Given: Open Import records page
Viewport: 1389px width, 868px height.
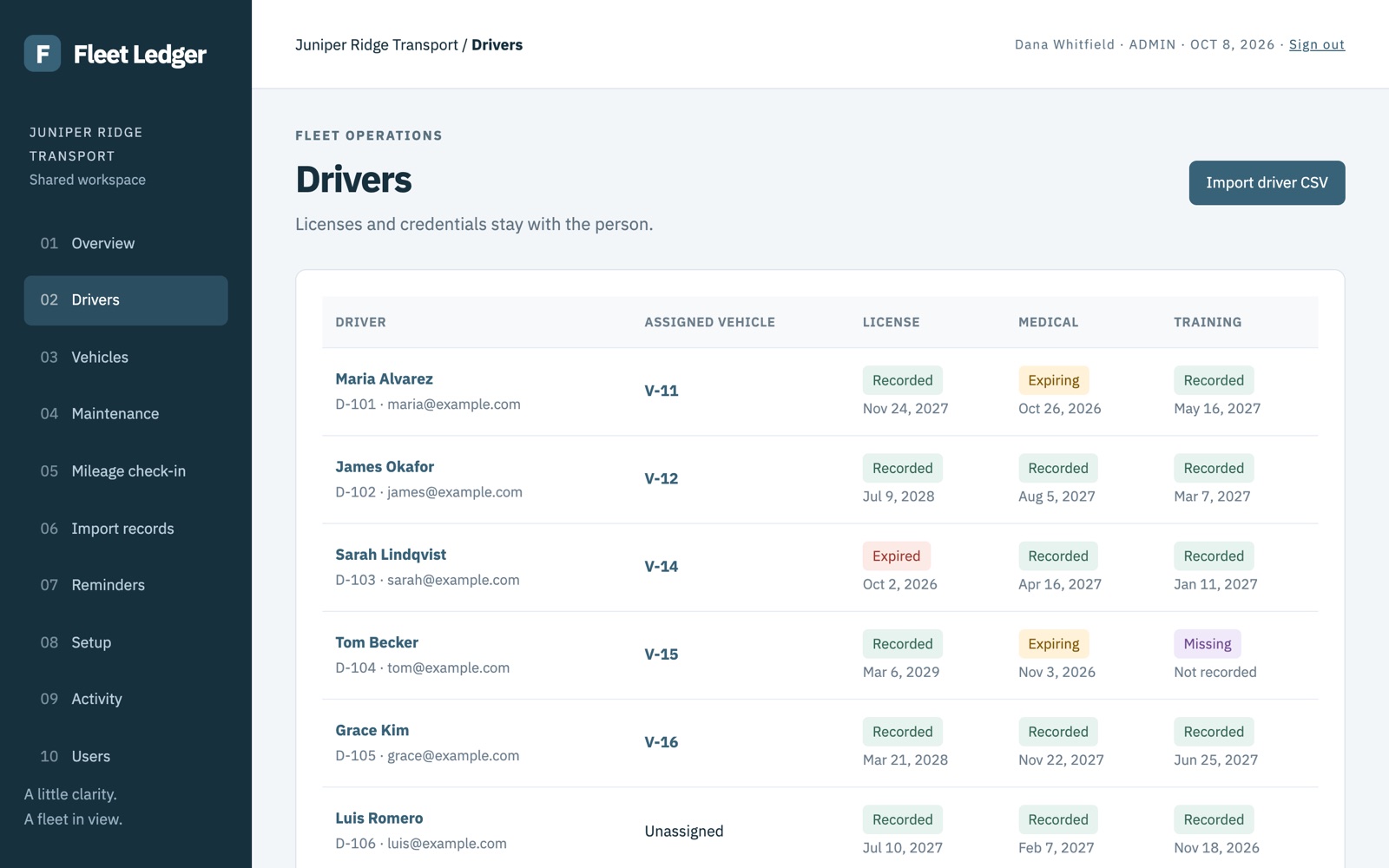Looking at the screenshot, I should 126,529.
